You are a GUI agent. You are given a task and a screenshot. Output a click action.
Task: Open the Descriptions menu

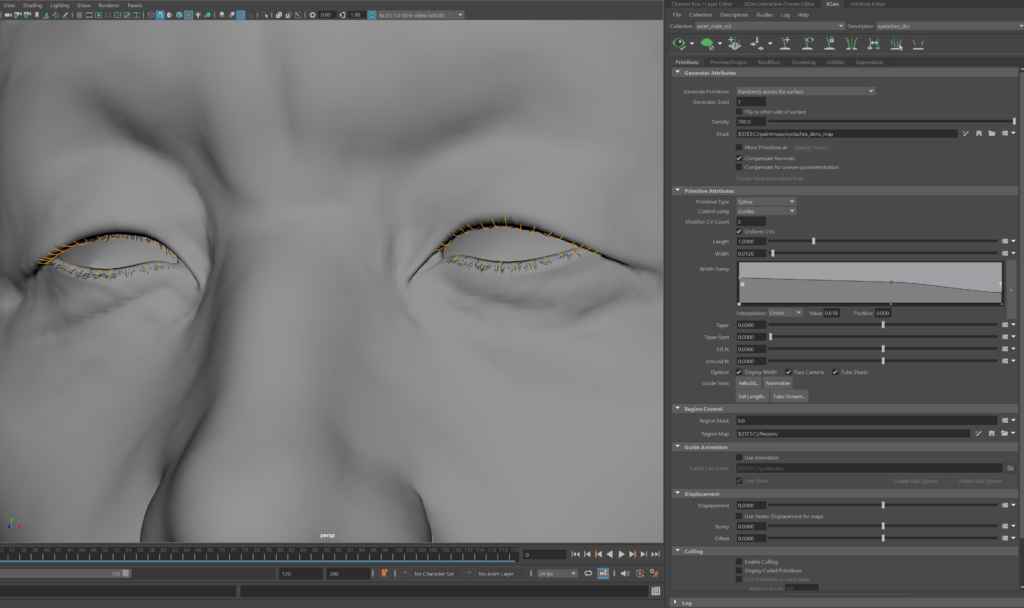pyautogui.click(x=733, y=15)
